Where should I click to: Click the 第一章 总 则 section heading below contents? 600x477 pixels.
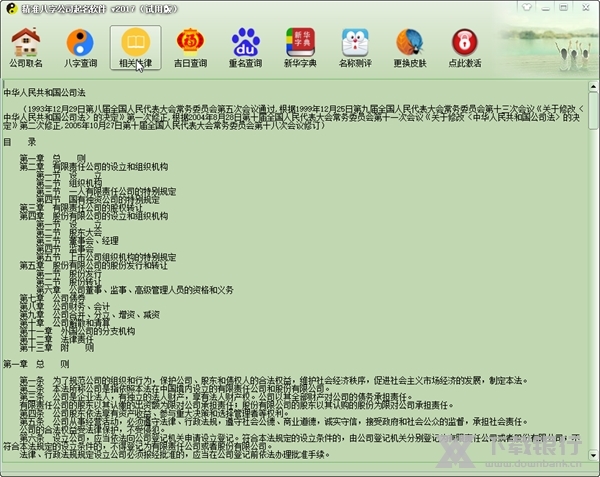(36, 364)
